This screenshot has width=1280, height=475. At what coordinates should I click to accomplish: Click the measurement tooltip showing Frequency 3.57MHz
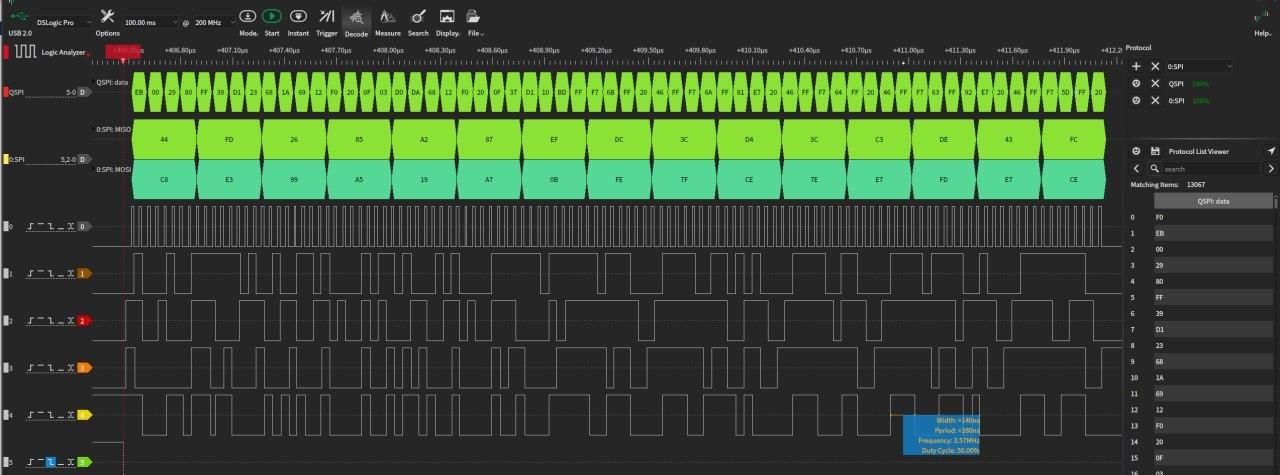(x=942, y=435)
